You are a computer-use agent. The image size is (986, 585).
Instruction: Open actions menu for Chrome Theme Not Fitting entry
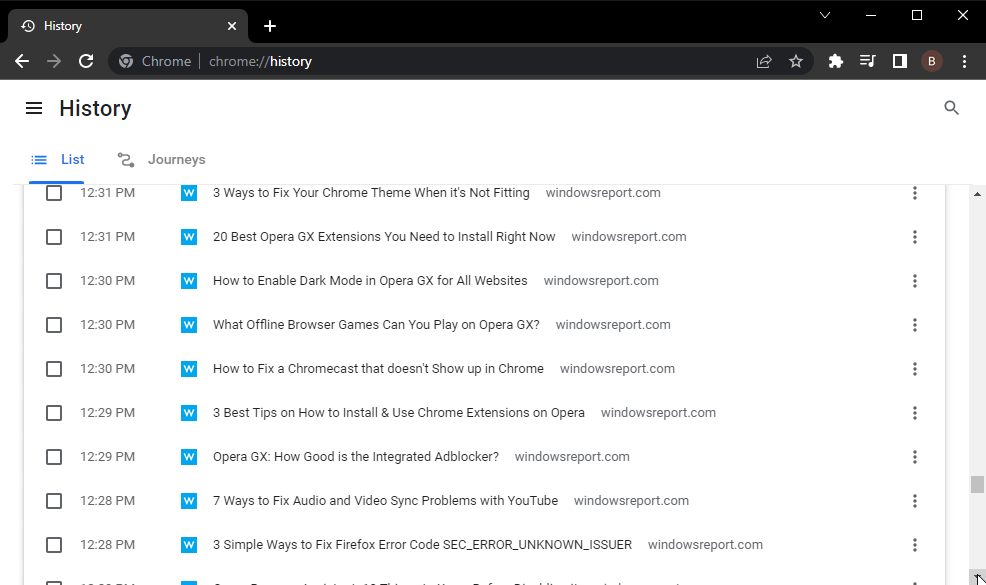(915, 192)
